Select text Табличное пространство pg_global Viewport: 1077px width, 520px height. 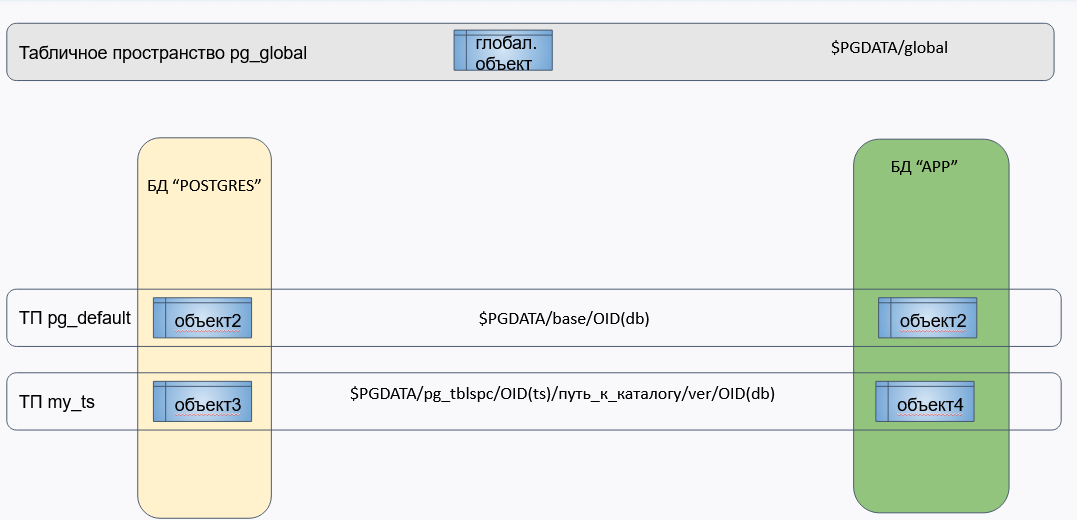[x=163, y=53]
